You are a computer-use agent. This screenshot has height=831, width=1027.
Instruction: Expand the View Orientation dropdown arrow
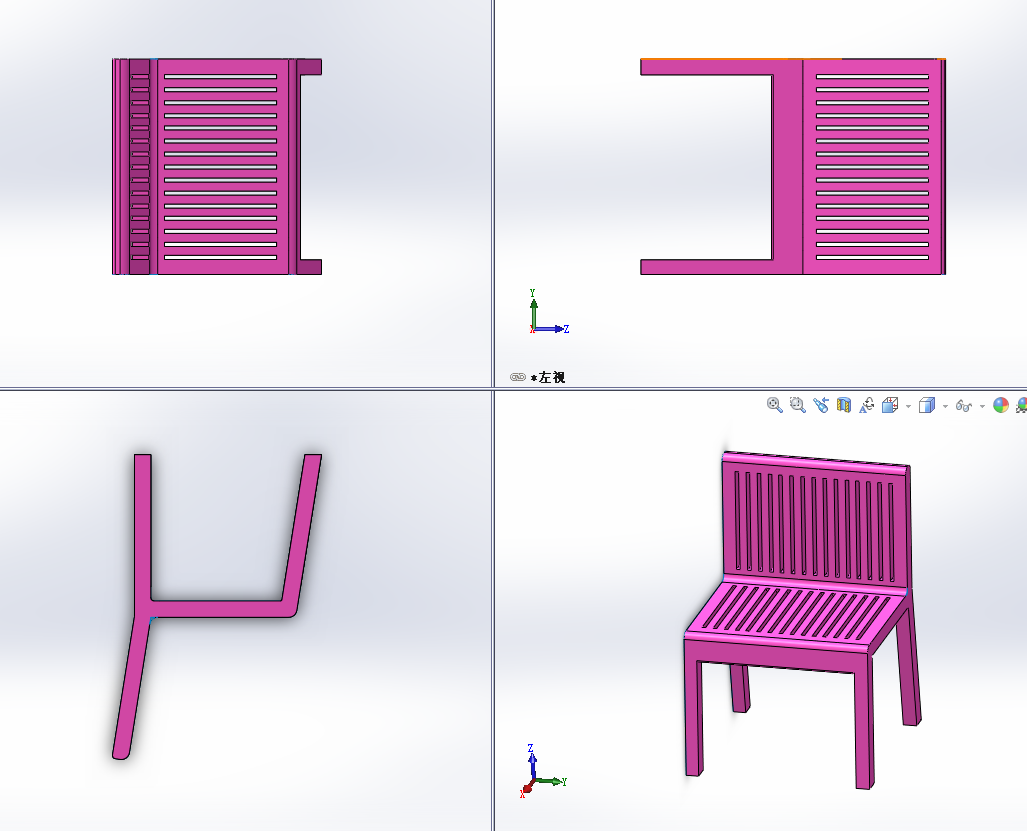[x=908, y=406]
